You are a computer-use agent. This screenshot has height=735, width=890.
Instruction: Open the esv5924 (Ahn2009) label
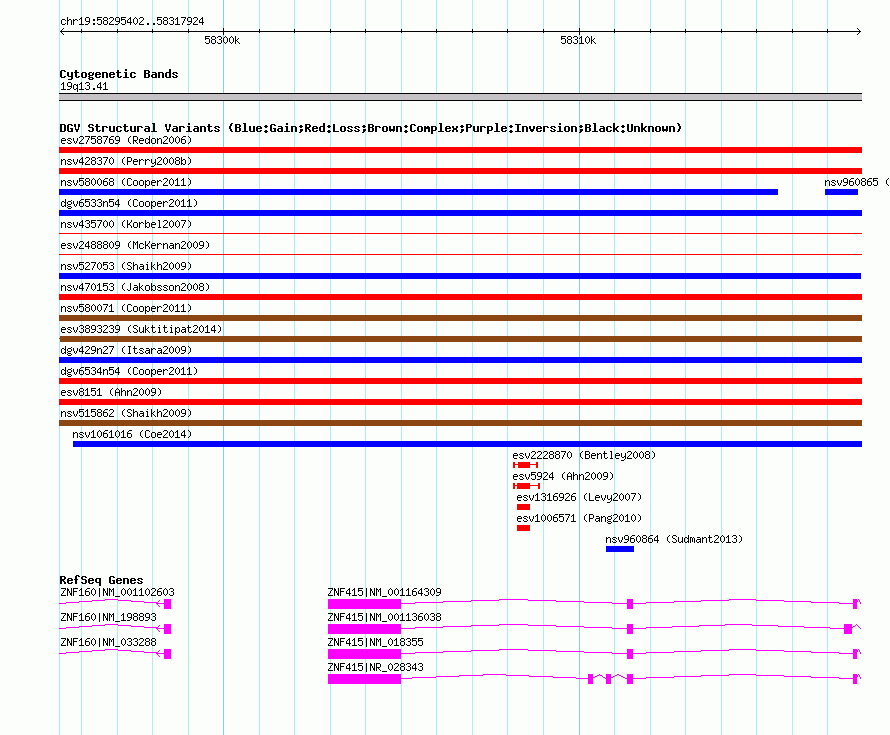click(563, 476)
